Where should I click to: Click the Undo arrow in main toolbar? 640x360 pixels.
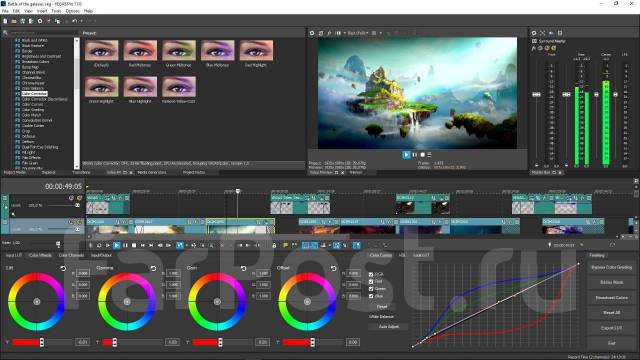coord(74,21)
